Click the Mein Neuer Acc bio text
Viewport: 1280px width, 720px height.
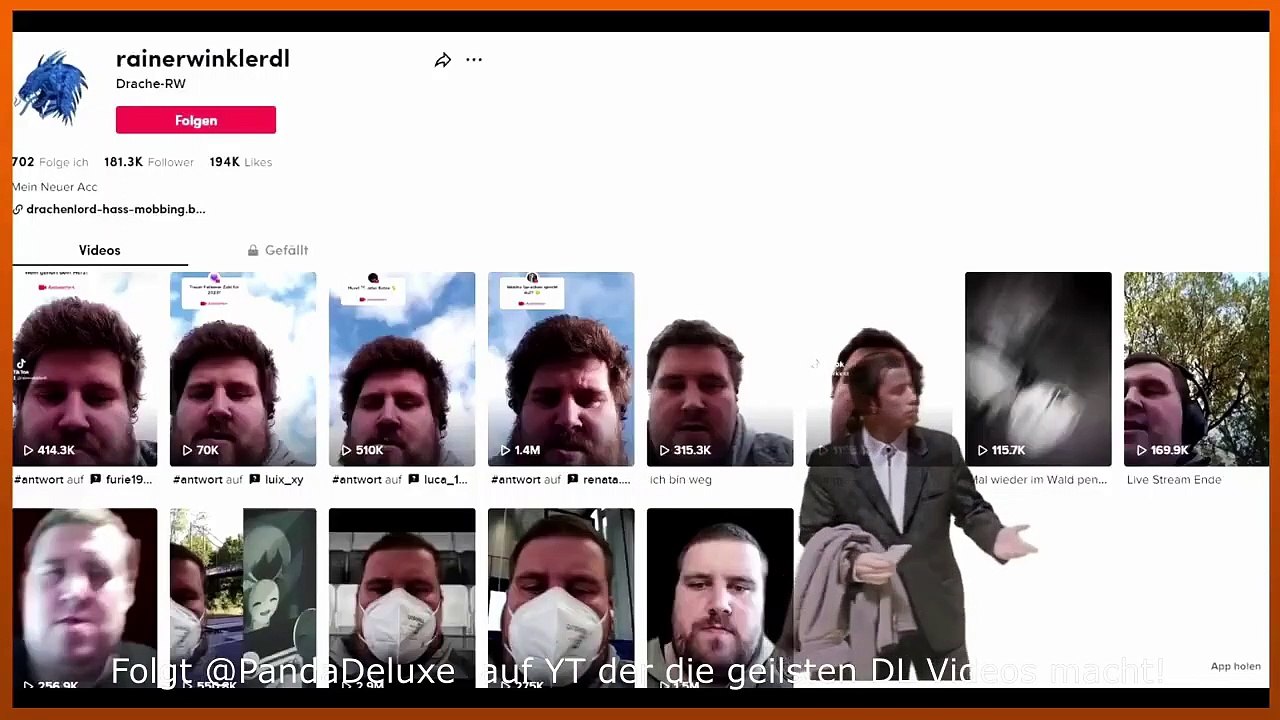point(55,187)
